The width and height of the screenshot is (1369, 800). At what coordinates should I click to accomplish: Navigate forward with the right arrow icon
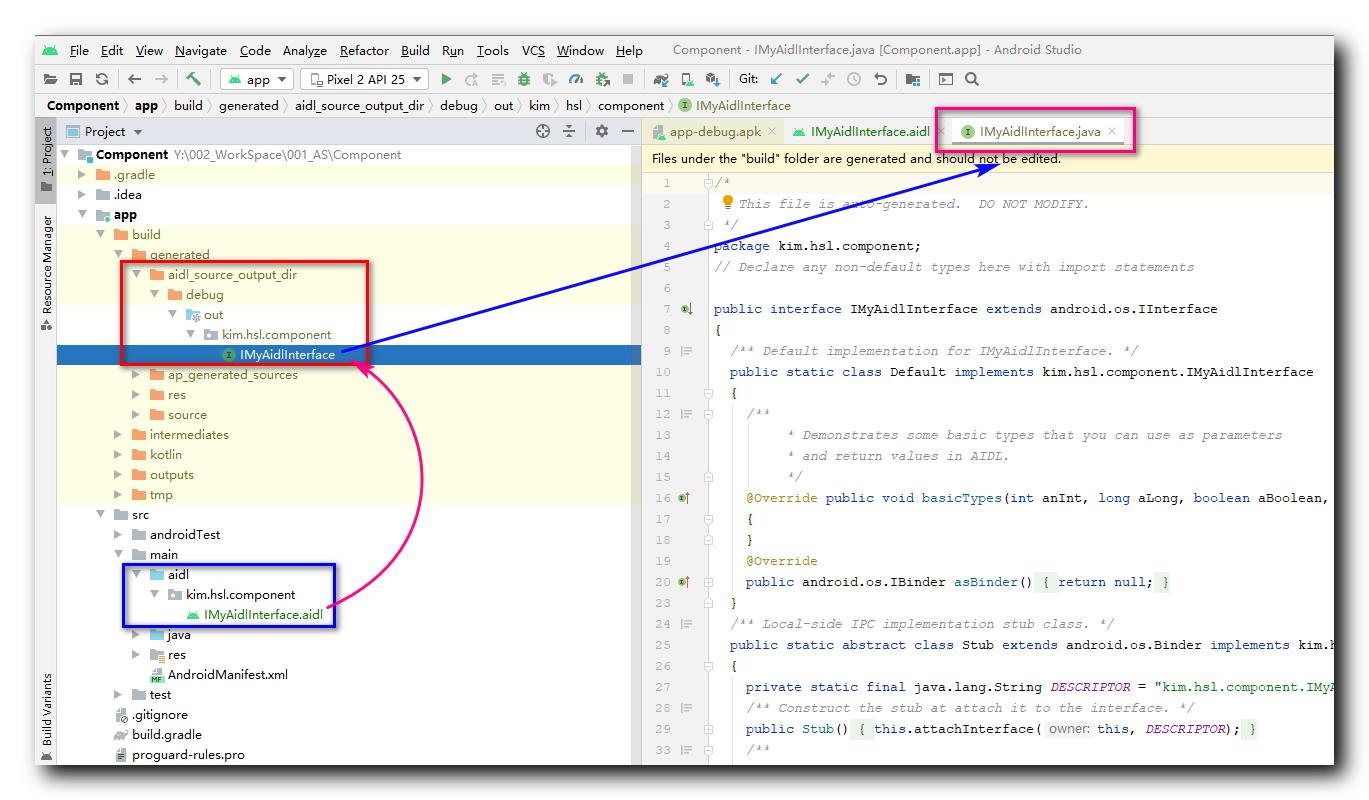tap(161, 79)
